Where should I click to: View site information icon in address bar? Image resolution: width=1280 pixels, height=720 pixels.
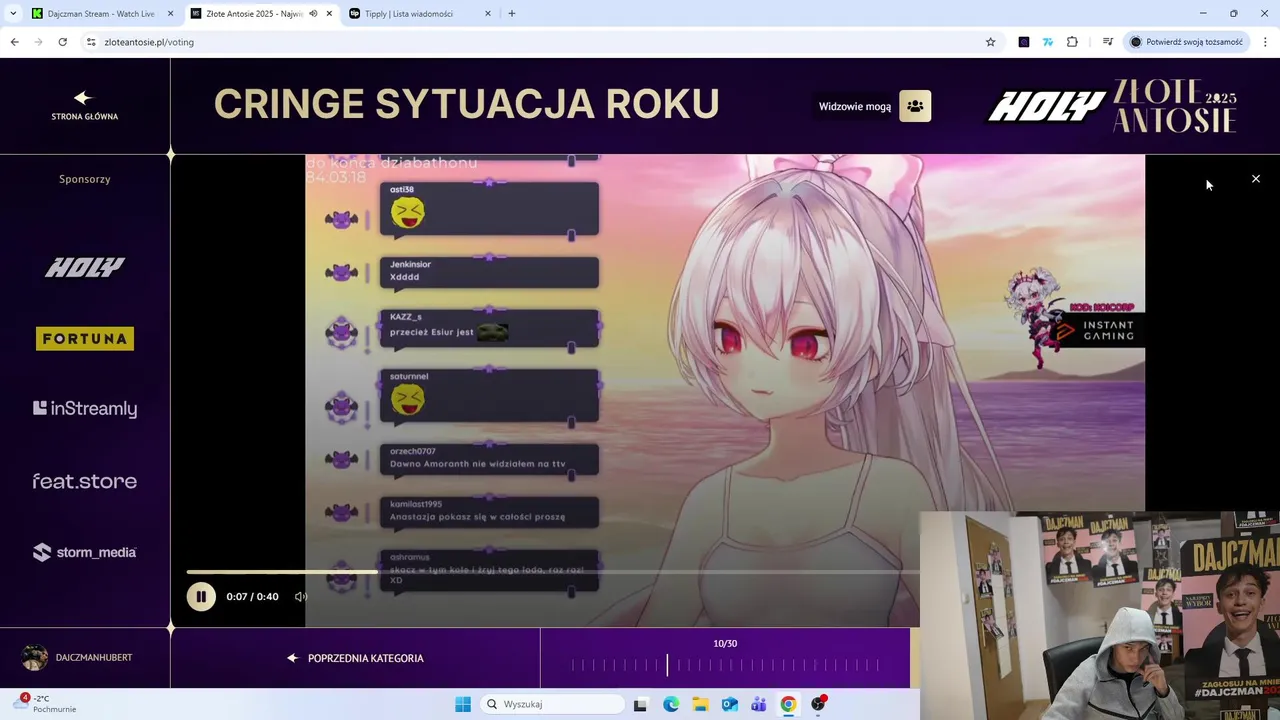[91, 42]
